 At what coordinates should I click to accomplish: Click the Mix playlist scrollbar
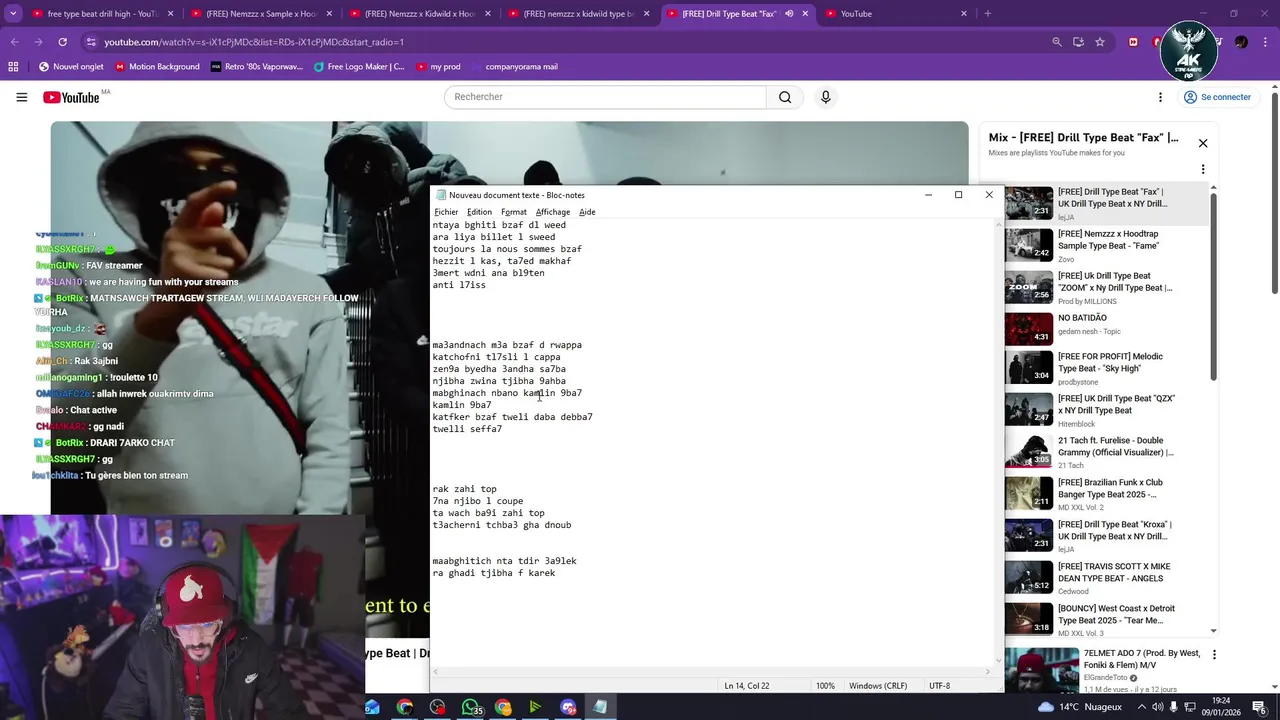(x=1214, y=286)
